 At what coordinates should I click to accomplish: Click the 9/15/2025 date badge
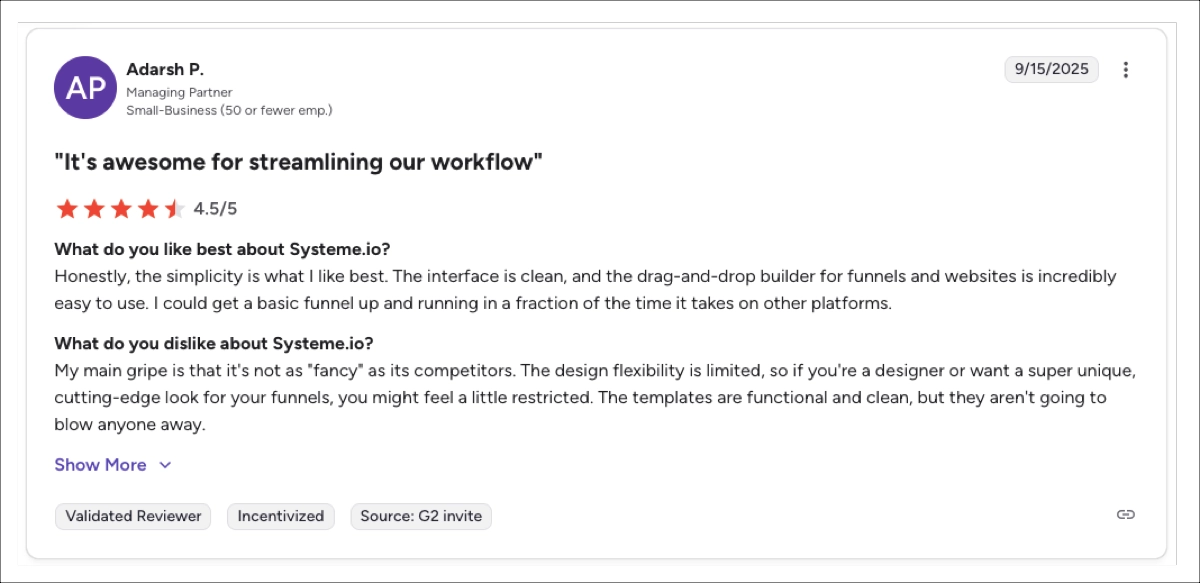pos(1051,69)
